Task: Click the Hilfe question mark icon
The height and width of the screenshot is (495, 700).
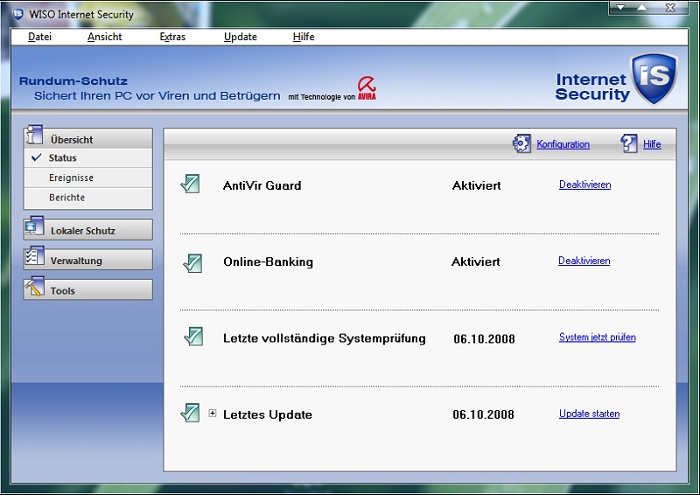Action: click(x=629, y=144)
